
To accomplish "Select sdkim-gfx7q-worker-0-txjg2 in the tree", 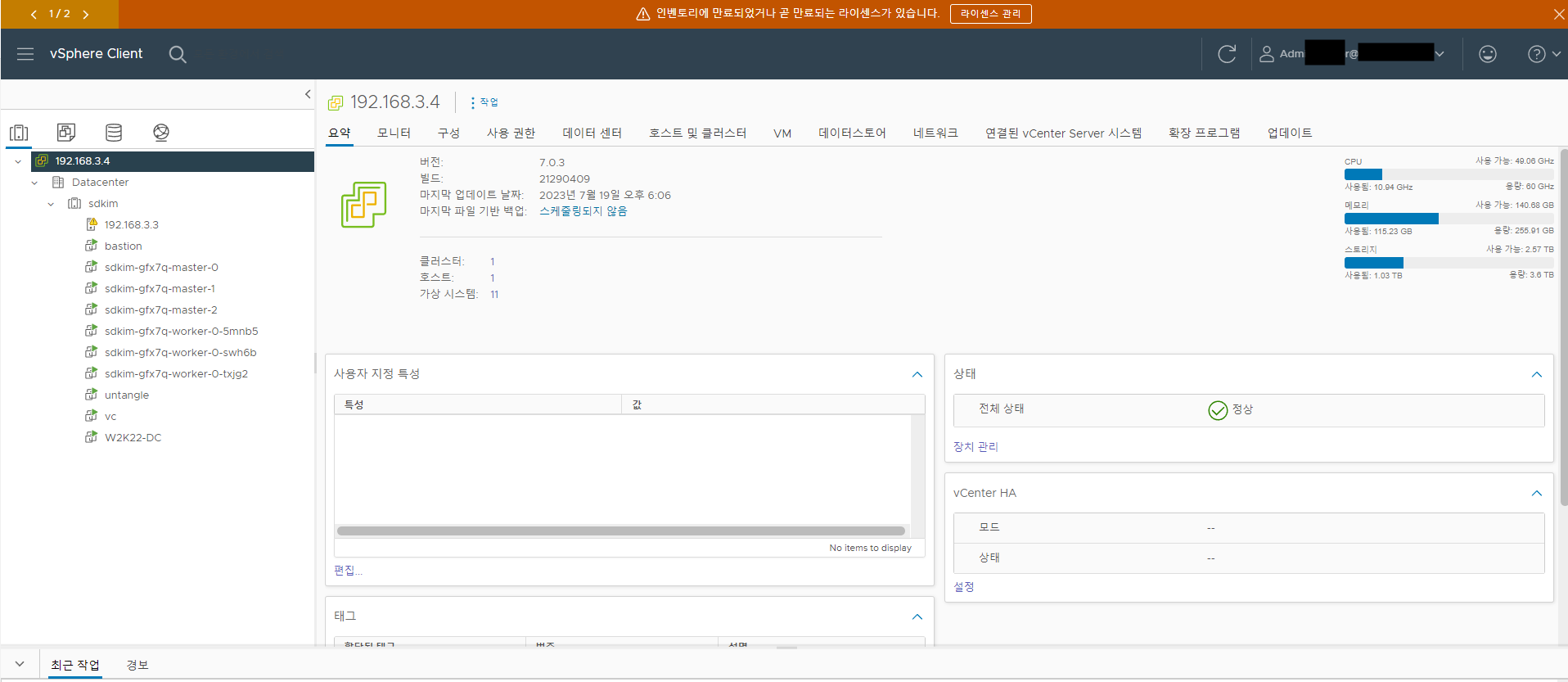I will [176, 373].
